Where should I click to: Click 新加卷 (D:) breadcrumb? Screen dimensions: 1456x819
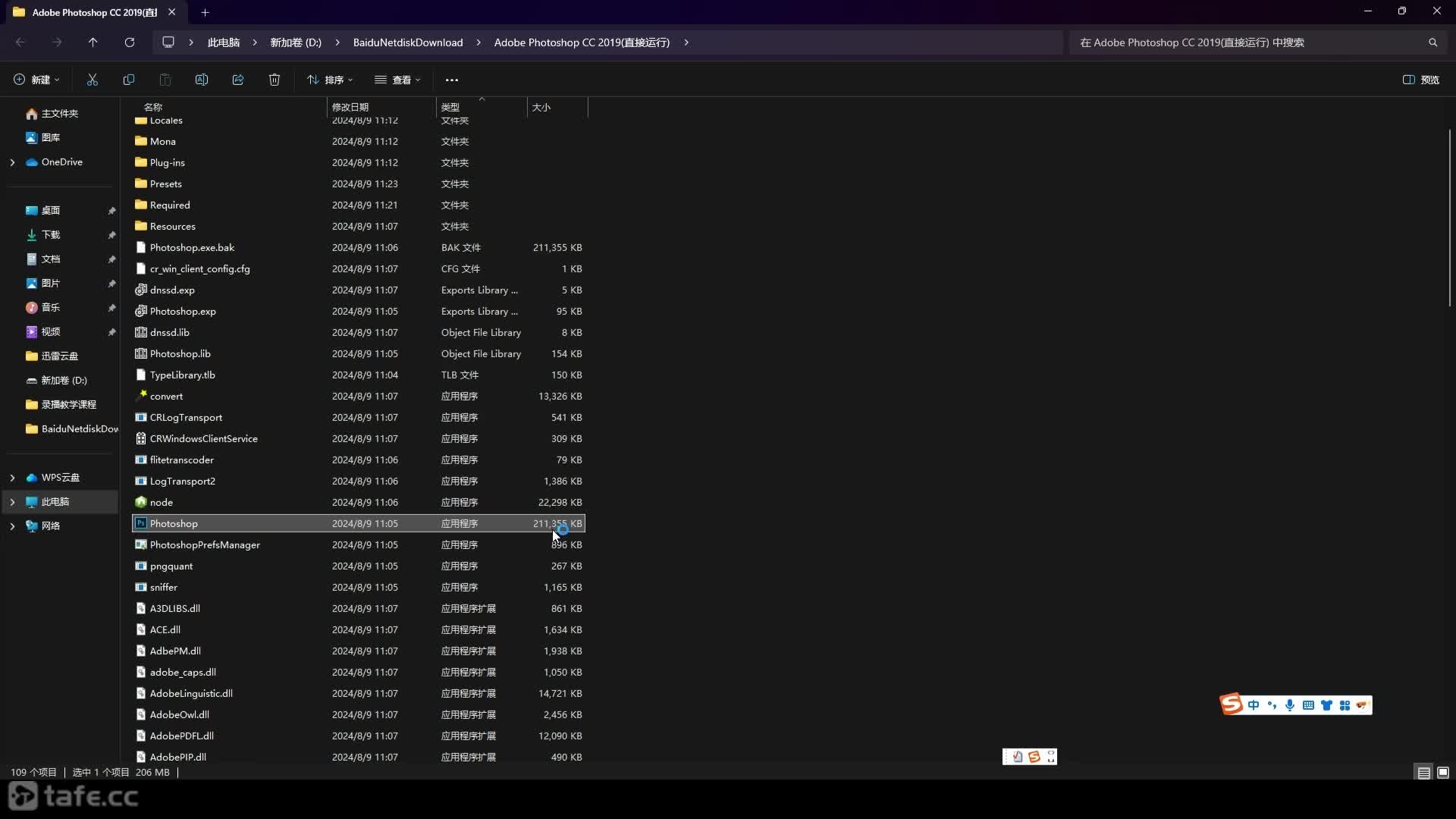click(296, 42)
